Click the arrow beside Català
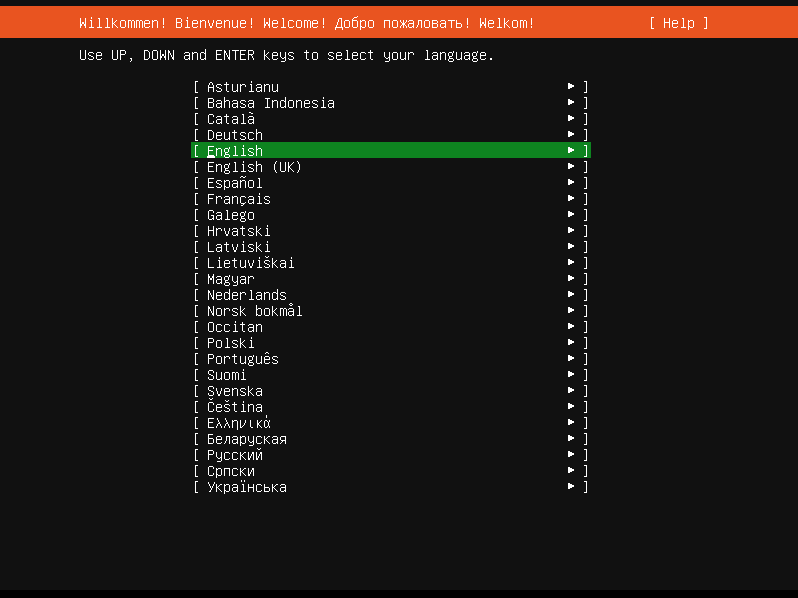The image size is (798, 598). pos(571,119)
